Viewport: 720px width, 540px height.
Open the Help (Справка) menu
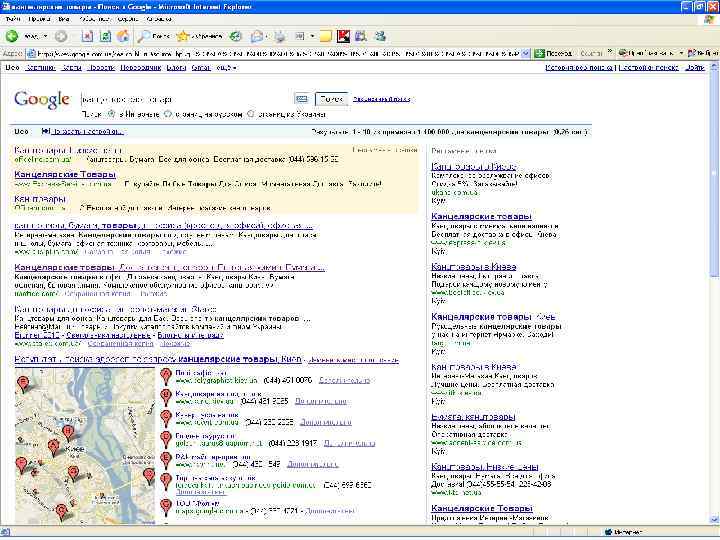158,19
